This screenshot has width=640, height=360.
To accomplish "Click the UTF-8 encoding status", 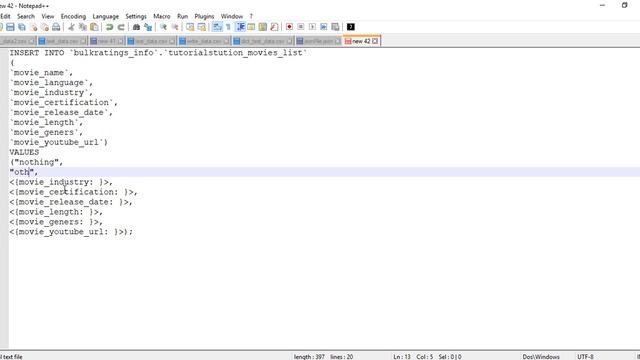I will [585, 357].
